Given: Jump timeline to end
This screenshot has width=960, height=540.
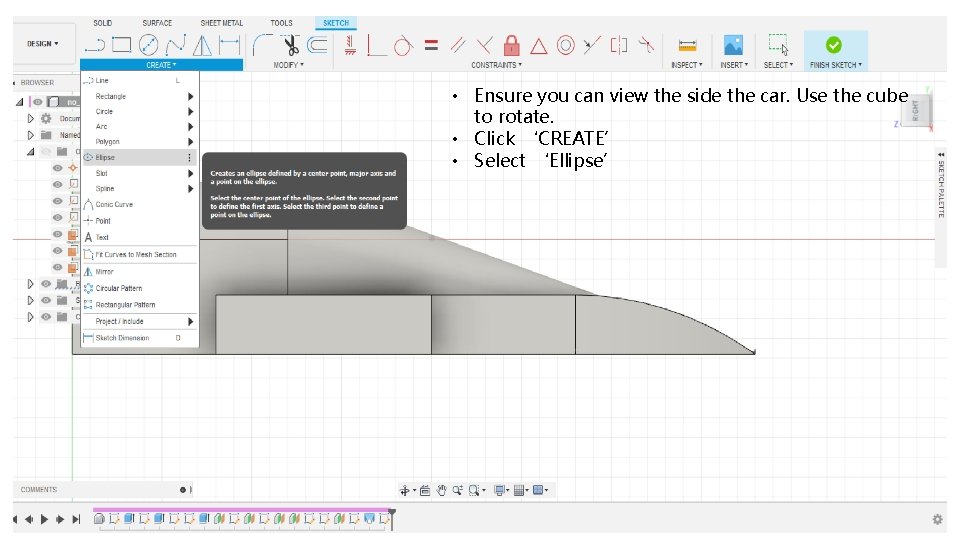Looking at the screenshot, I should tap(76, 519).
